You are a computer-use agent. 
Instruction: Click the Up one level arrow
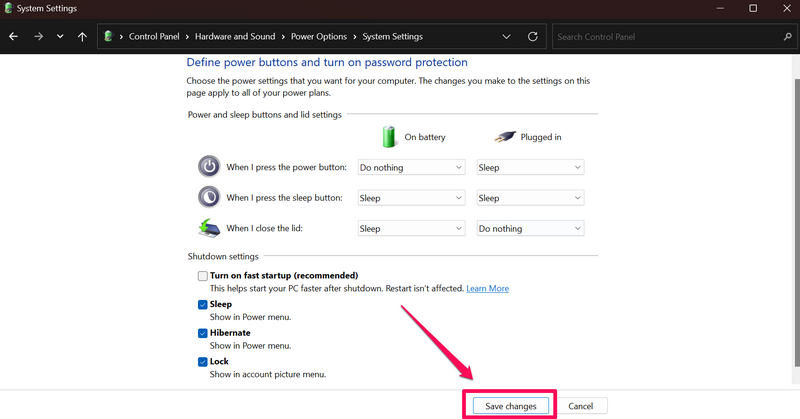82,37
